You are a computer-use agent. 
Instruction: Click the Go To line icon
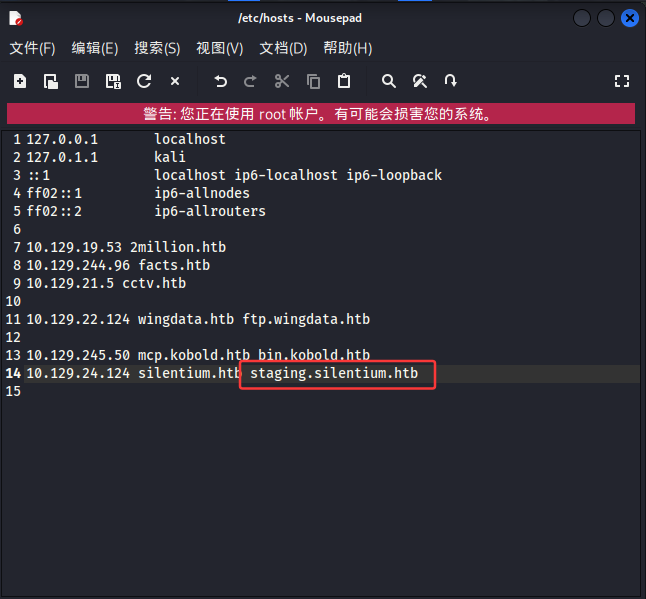point(451,81)
